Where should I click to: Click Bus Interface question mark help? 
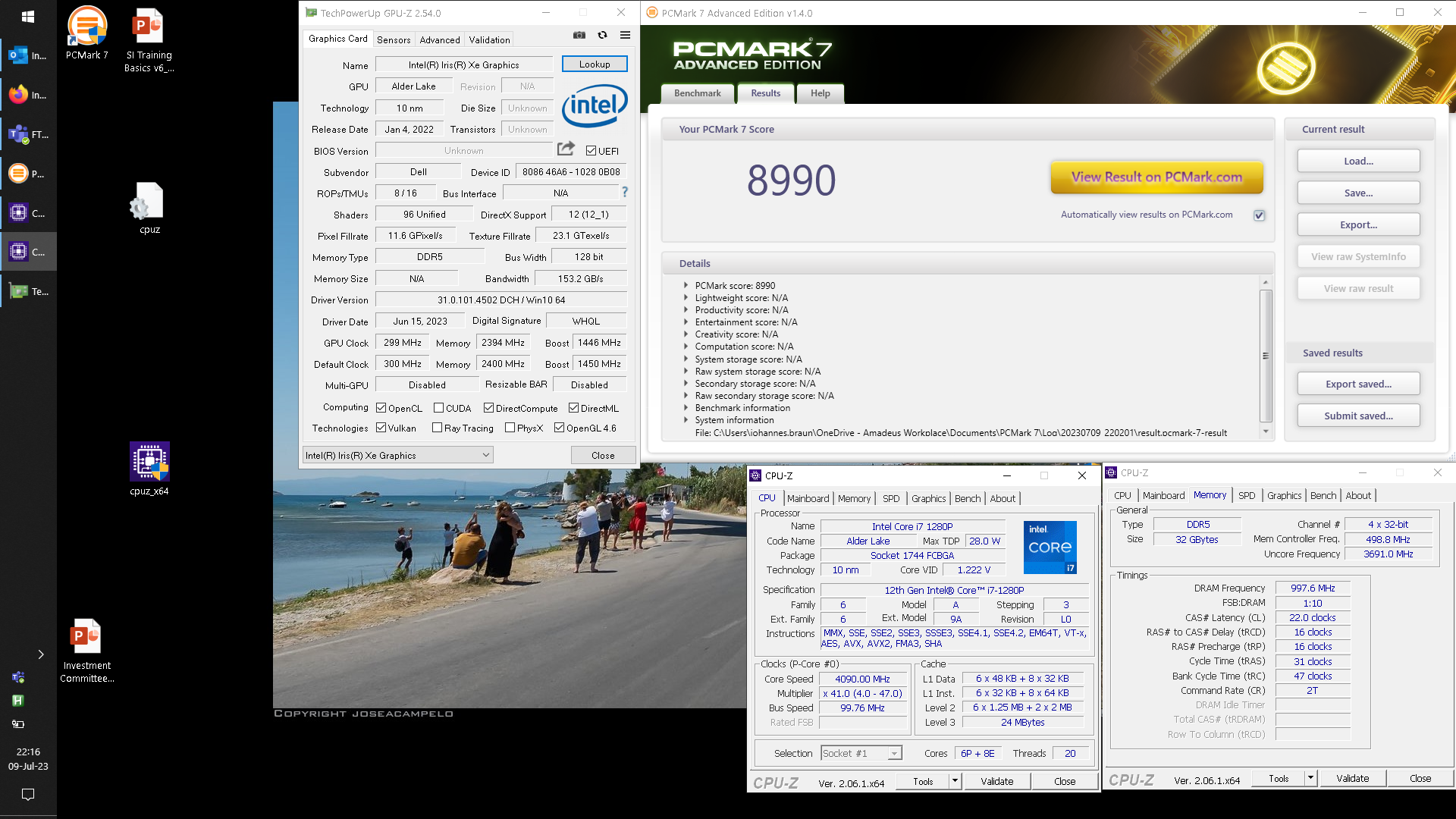pos(625,193)
